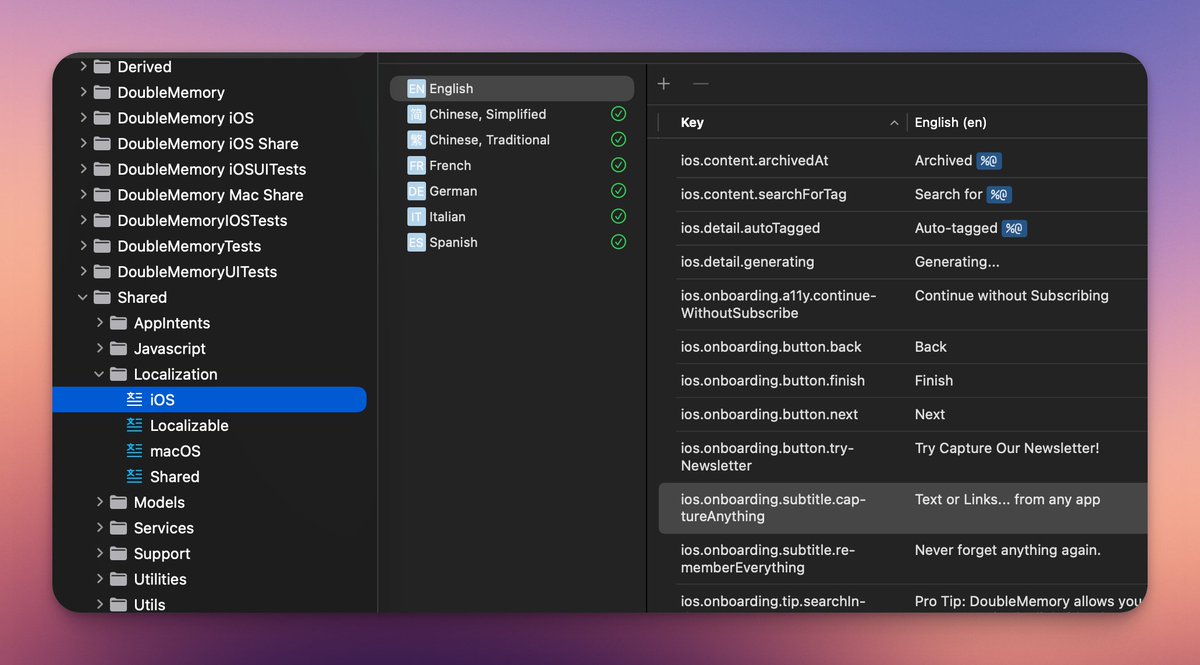Click the Chinese, Simplified completion checkmark
This screenshot has width=1200, height=665.
[x=618, y=114]
